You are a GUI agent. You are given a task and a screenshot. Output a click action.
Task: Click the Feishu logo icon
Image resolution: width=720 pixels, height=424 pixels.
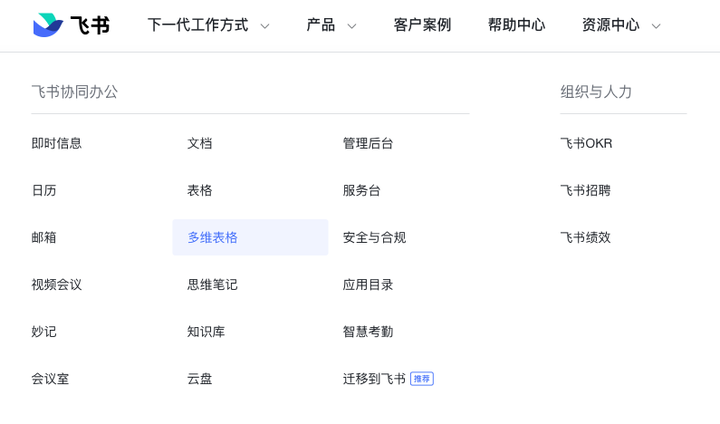pos(47,25)
